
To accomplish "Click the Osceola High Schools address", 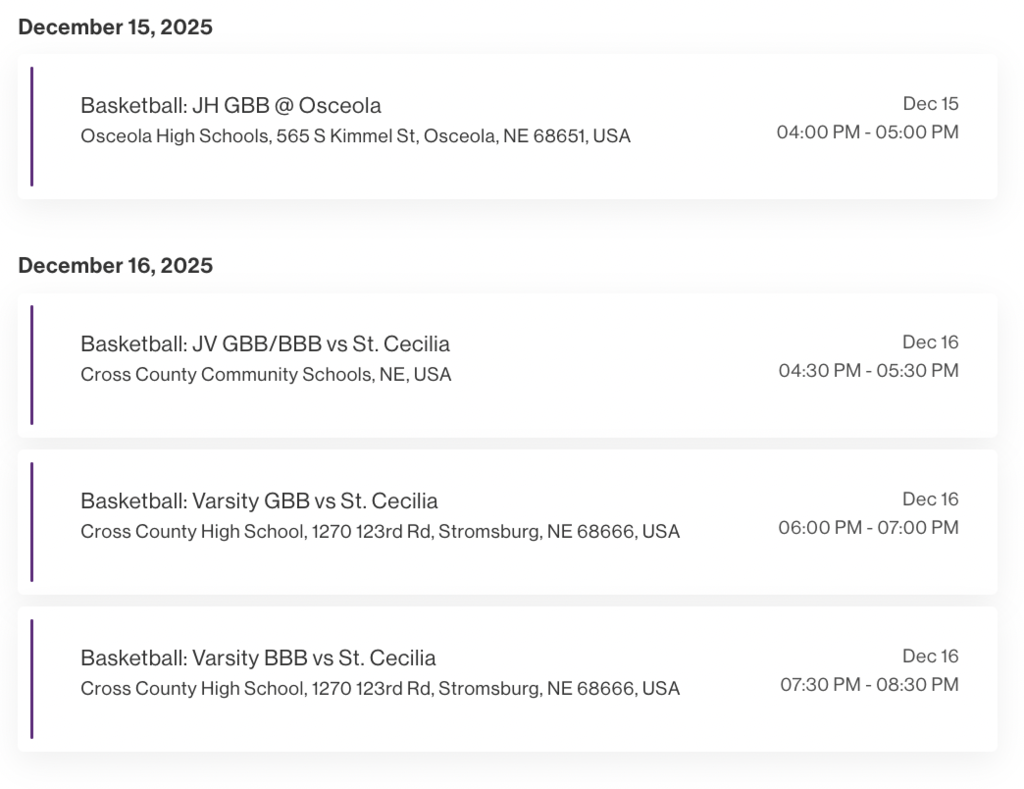I will coord(355,136).
